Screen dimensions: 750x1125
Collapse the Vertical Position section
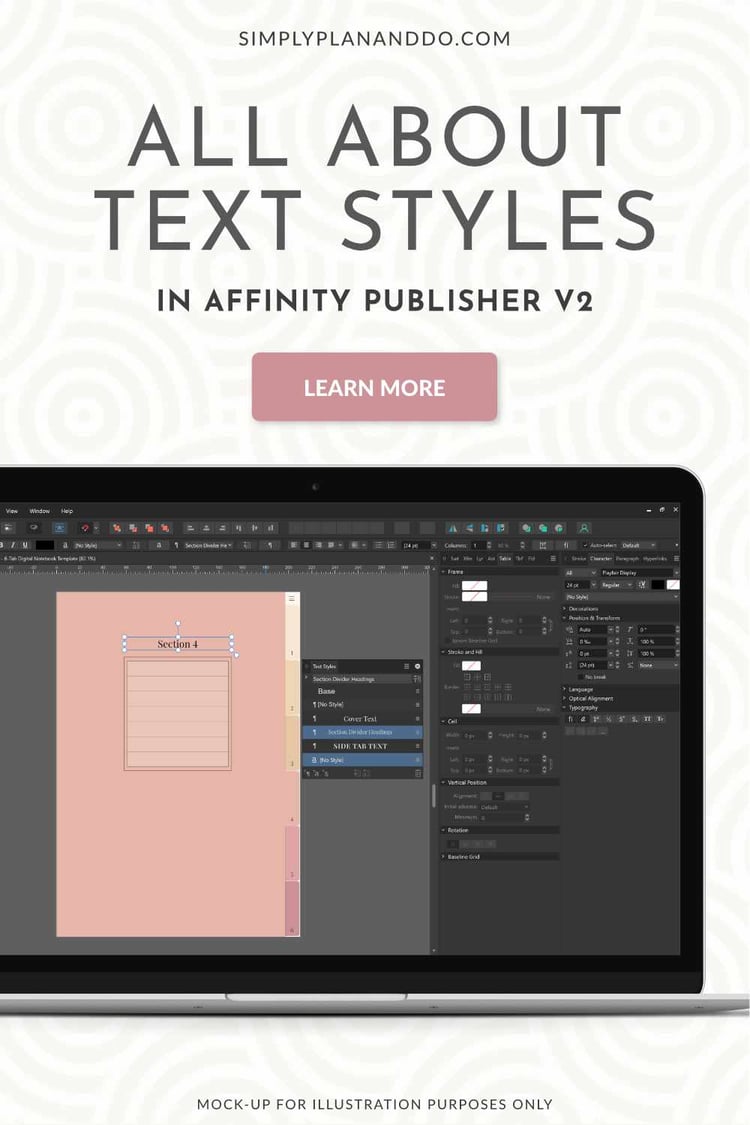(444, 783)
